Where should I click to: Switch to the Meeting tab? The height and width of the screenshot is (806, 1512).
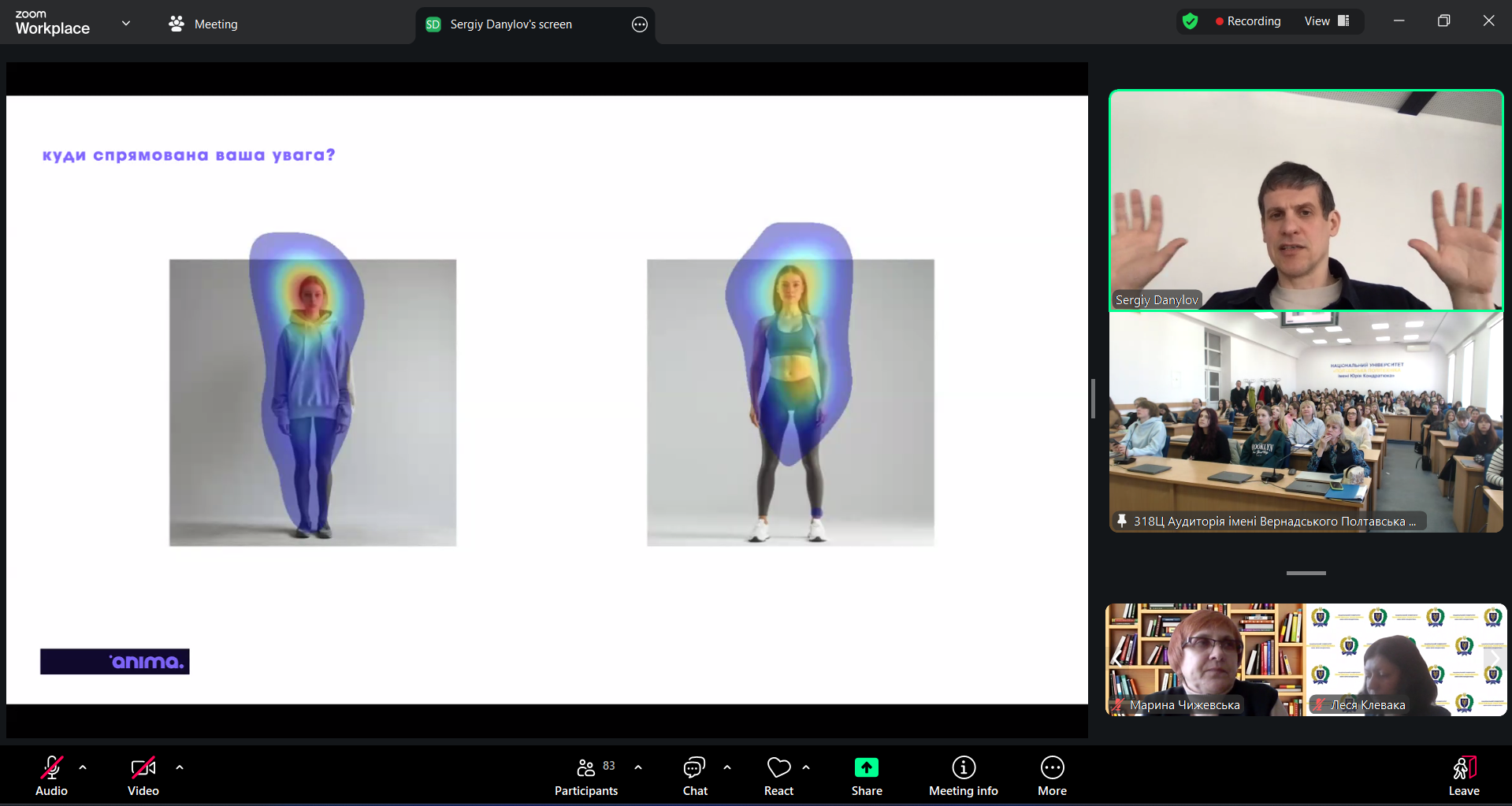pos(203,24)
